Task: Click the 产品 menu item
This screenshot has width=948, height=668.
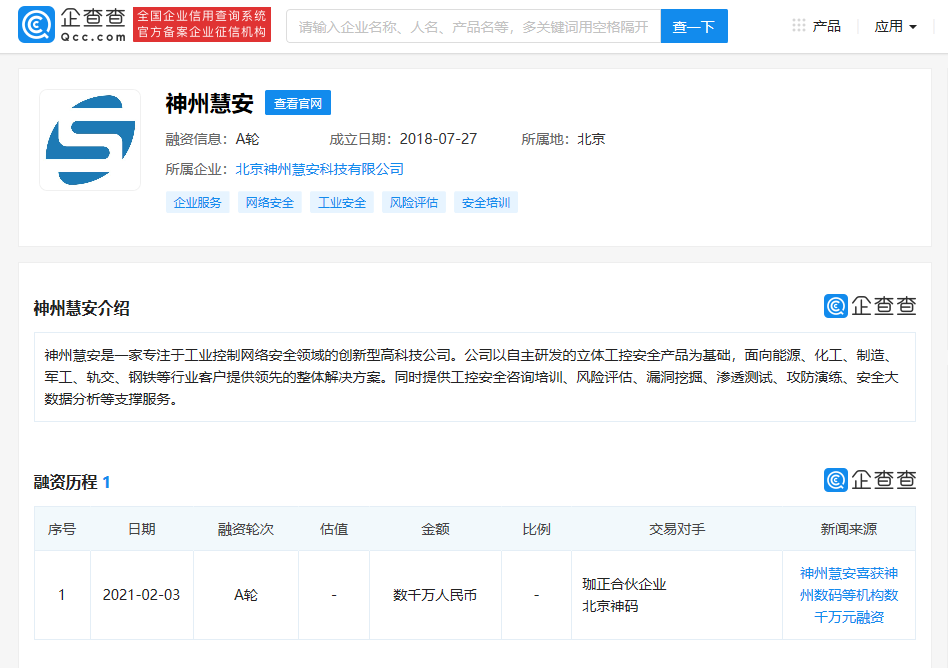Action: (x=826, y=26)
